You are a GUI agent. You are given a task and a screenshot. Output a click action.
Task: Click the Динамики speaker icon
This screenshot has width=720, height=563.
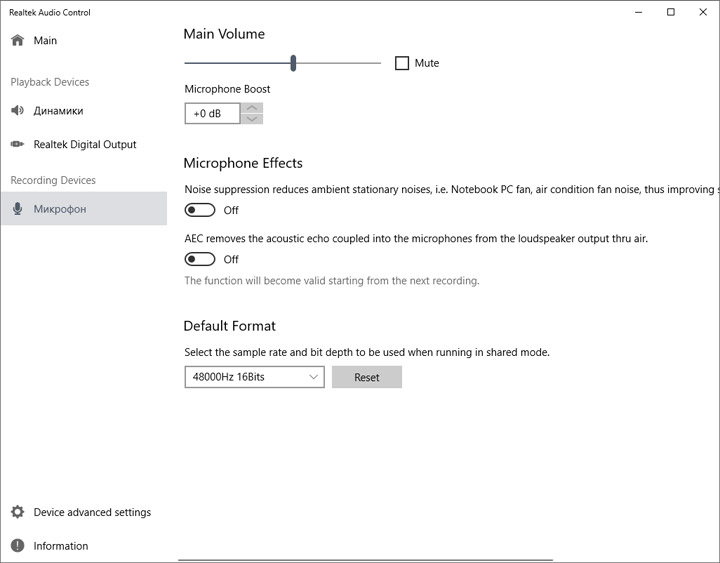point(17,111)
